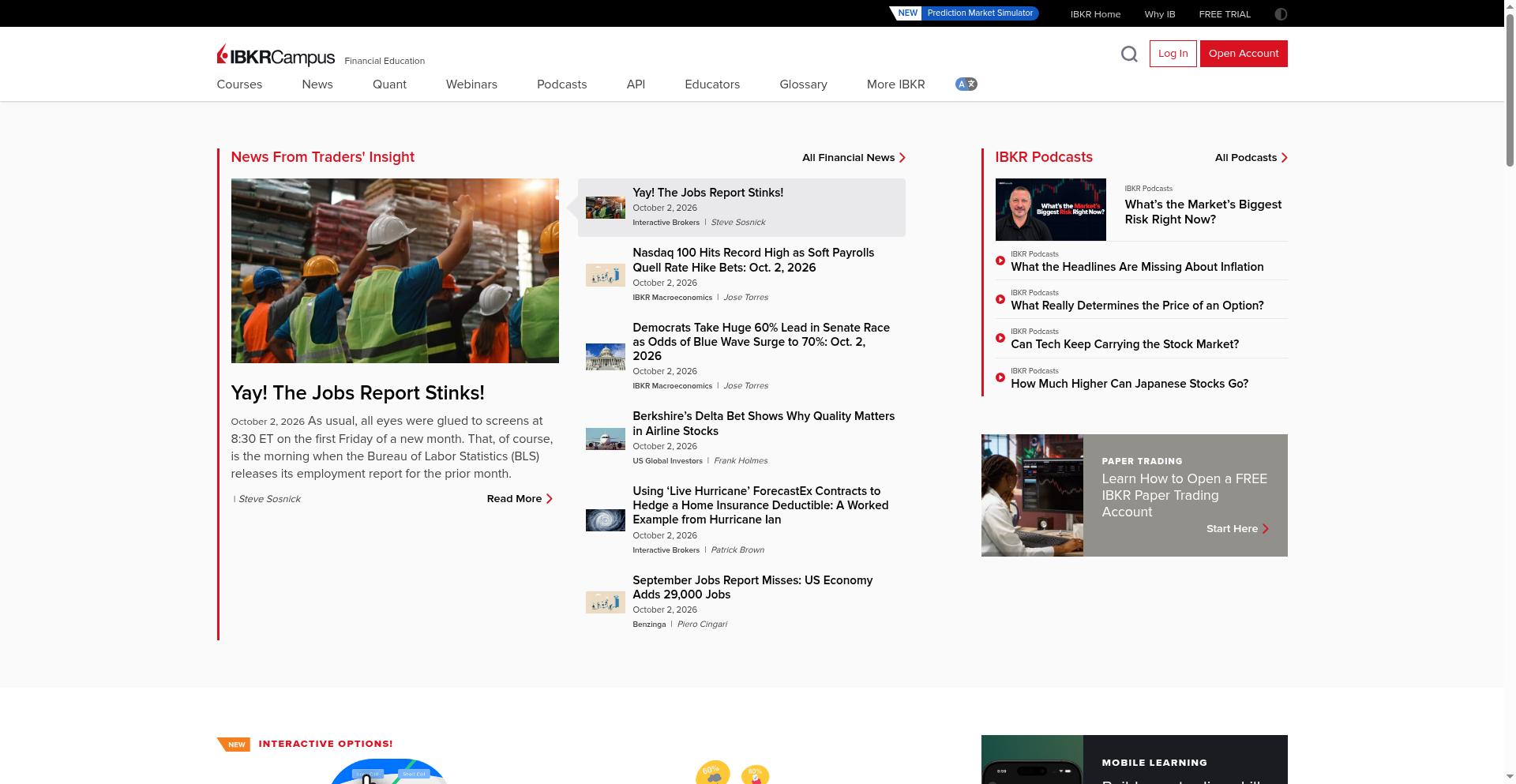The height and width of the screenshot is (784, 1516).
Task: View All Podcasts link
Action: click(1251, 158)
